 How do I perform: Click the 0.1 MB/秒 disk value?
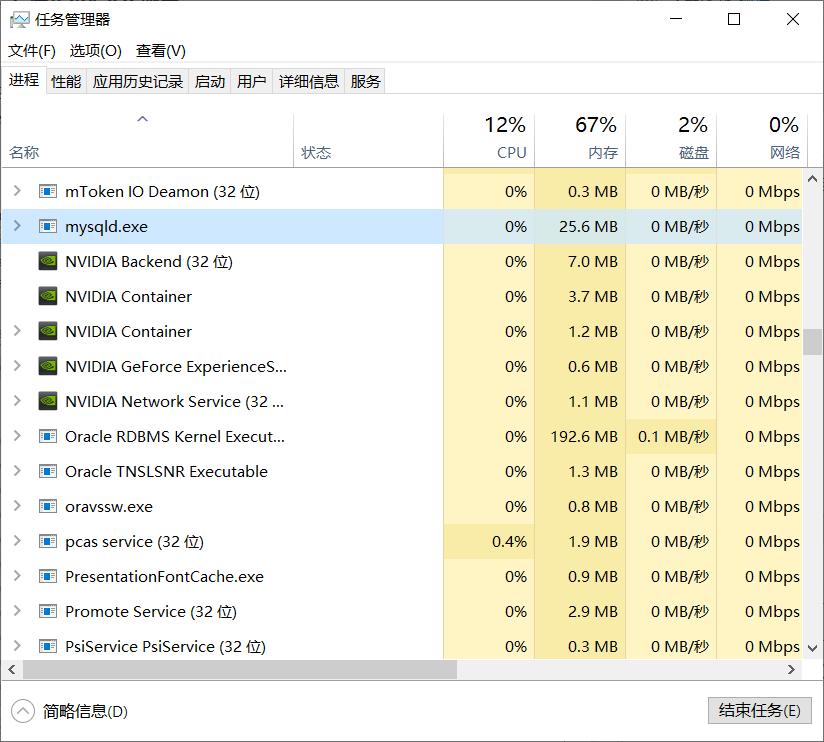click(x=673, y=437)
